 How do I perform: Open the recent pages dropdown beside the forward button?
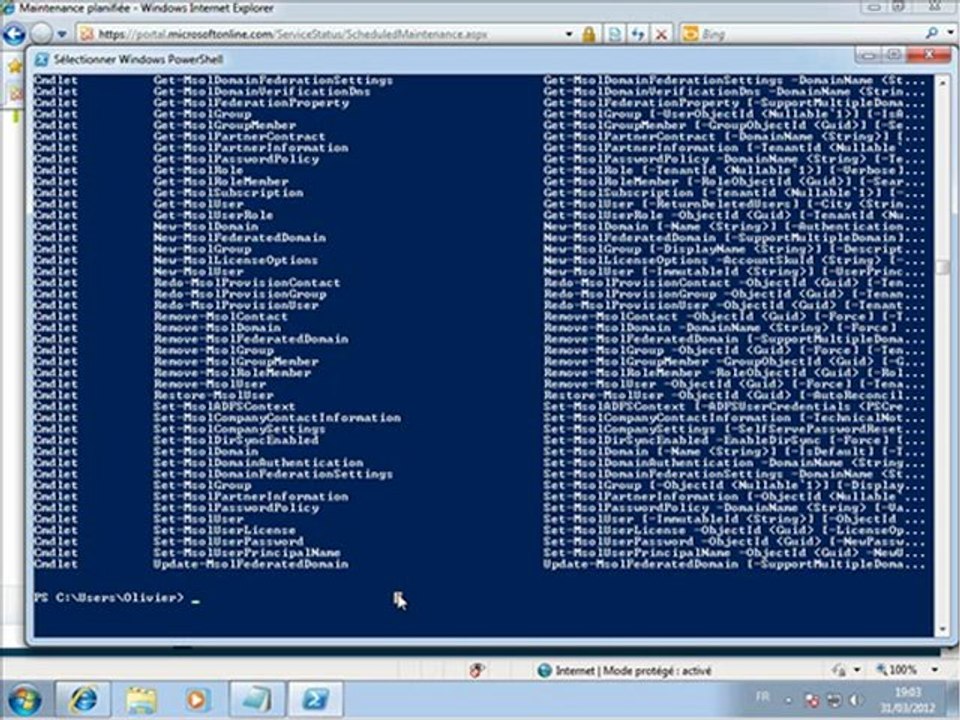click(x=62, y=34)
